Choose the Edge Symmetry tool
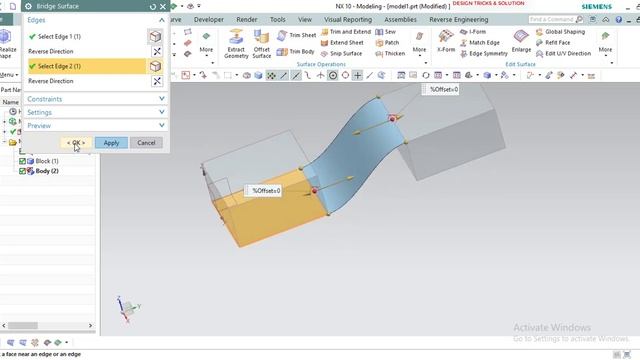The height and width of the screenshot is (360, 640). coord(484,53)
